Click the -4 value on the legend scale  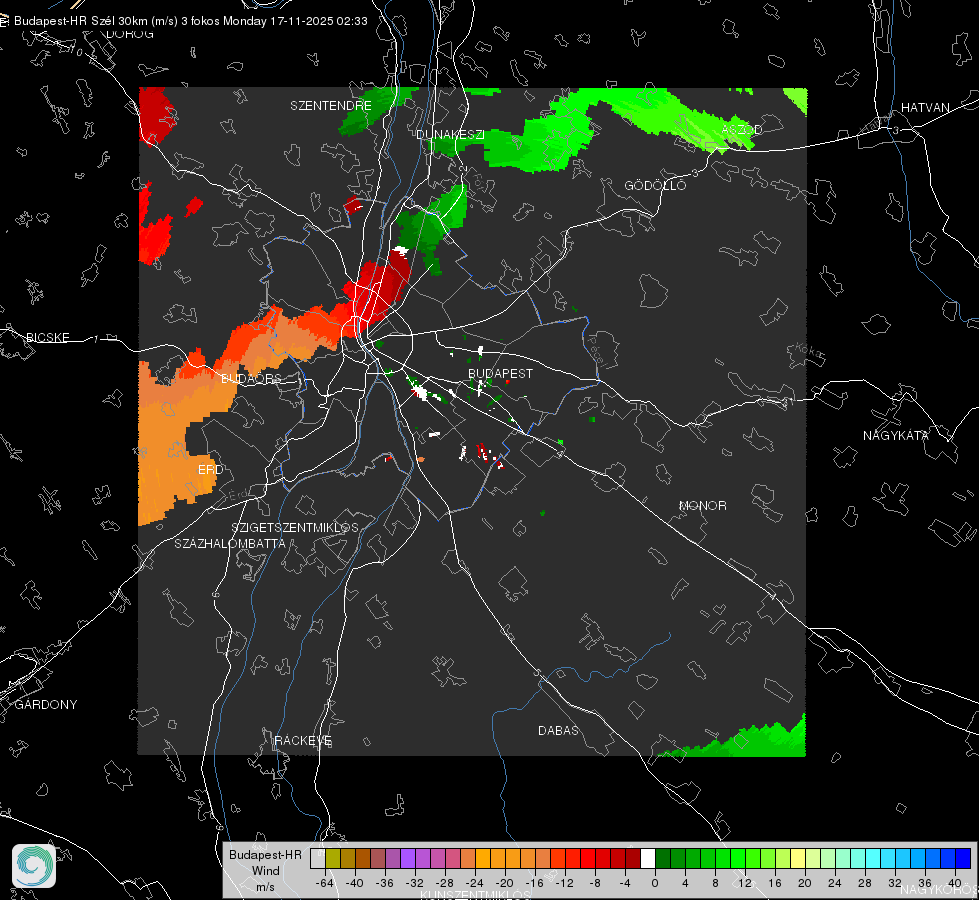click(626, 883)
